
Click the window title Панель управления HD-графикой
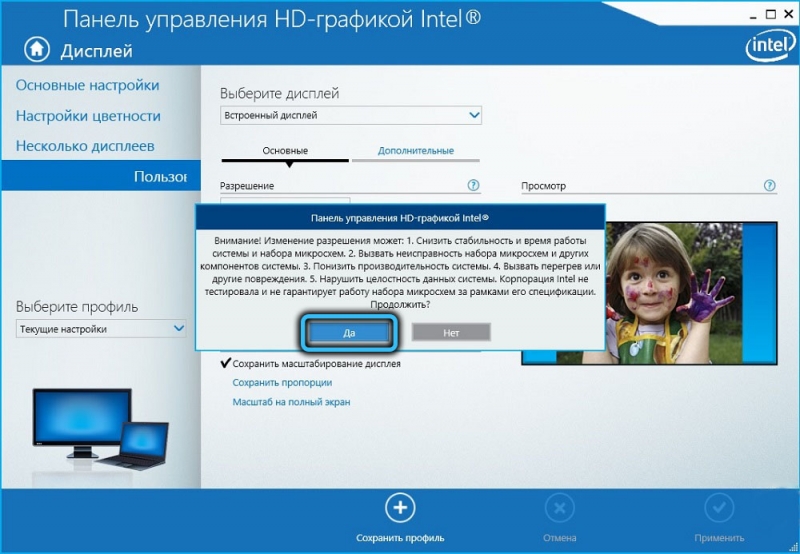click(272, 19)
